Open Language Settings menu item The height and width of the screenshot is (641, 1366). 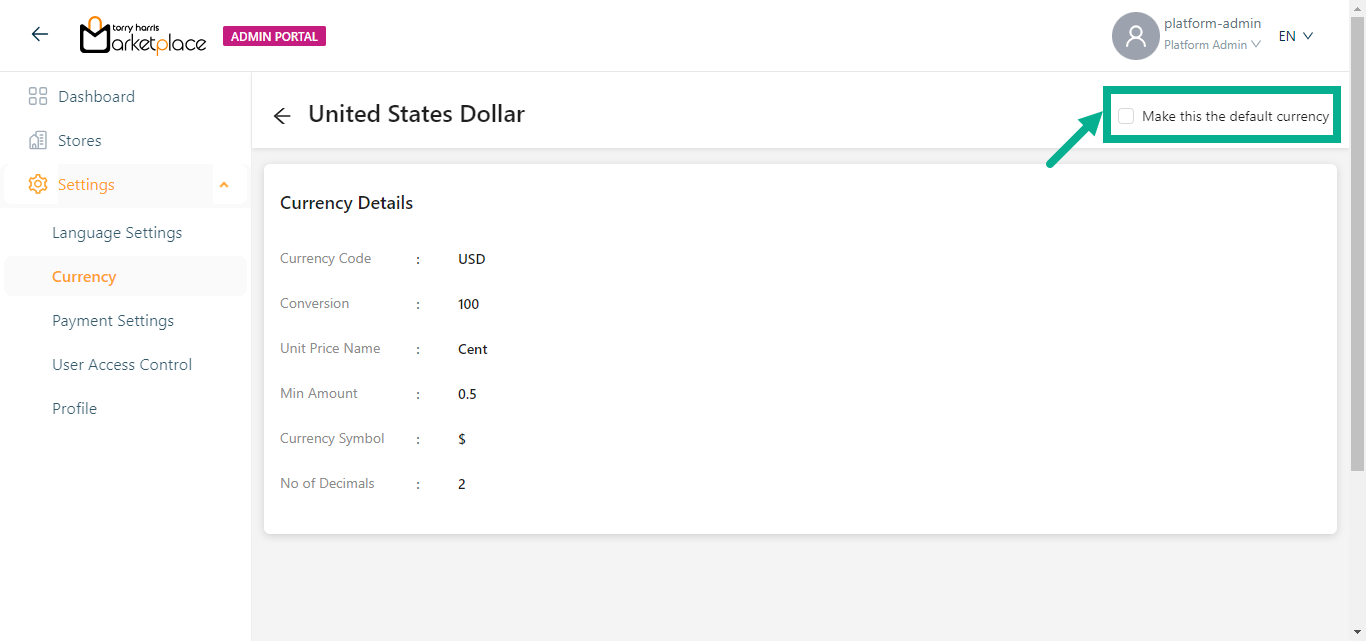point(117,233)
